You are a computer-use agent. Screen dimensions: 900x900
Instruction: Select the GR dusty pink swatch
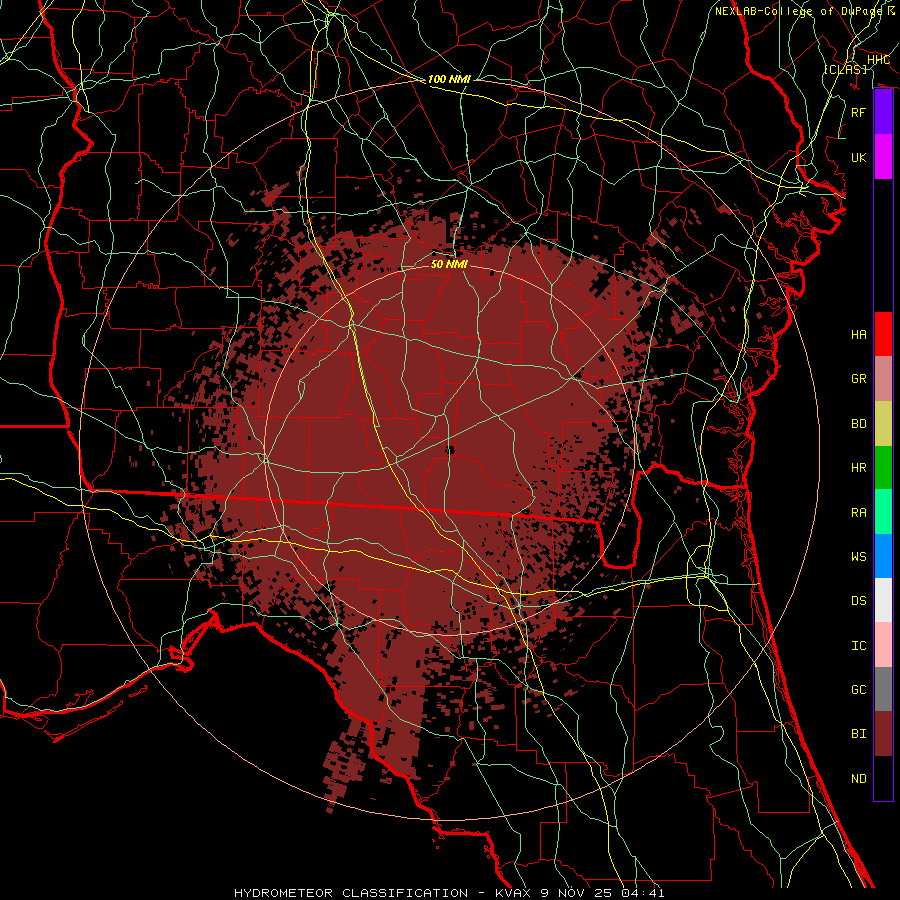click(883, 379)
